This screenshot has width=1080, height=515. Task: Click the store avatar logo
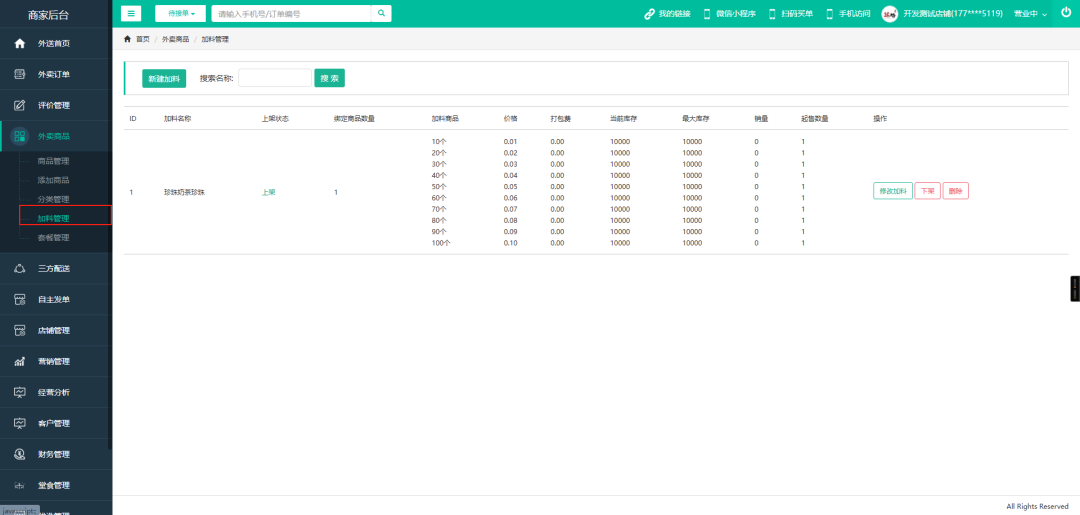point(889,14)
